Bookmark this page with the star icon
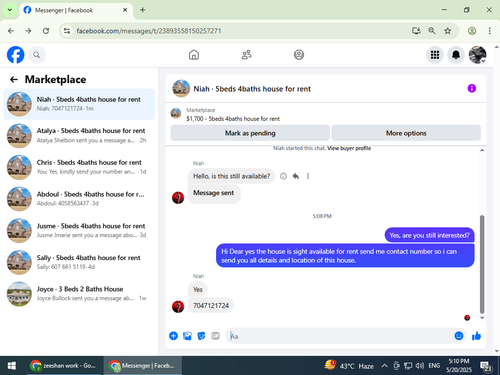Screen dimensions: 500x375 point(447,31)
